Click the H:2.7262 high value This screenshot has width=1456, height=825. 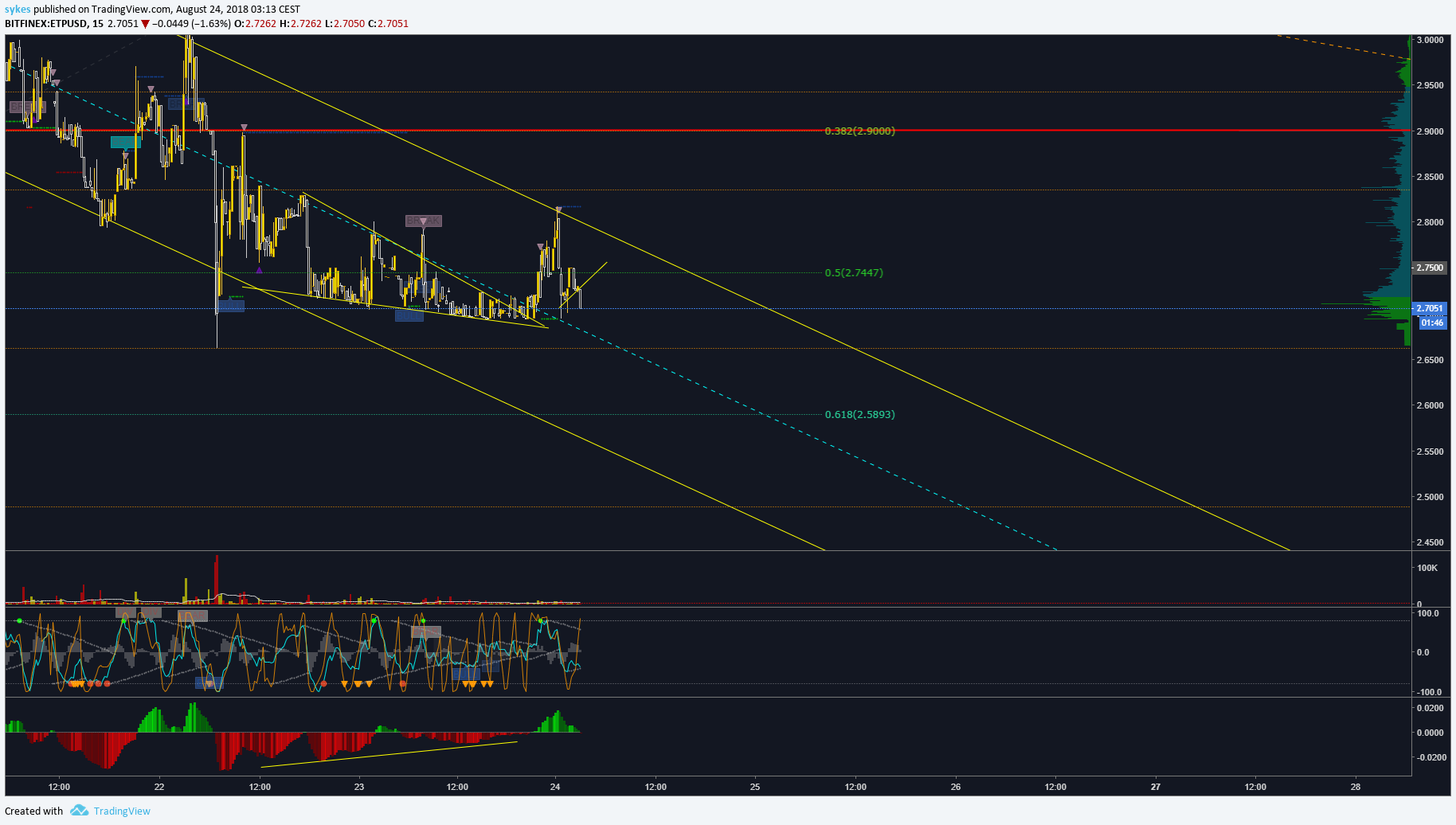301,24
